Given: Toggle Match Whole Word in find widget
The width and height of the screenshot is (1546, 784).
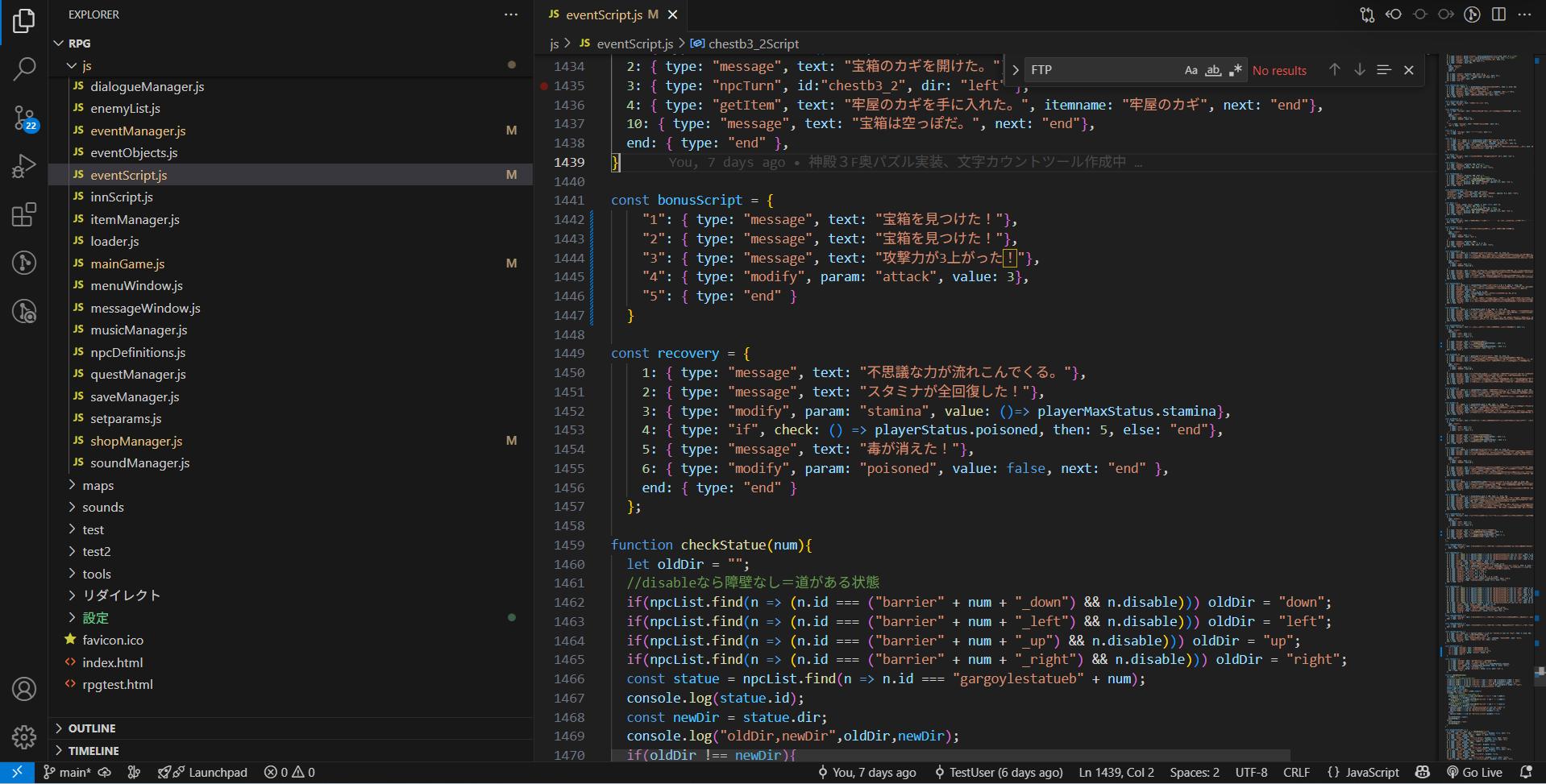Looking at the screenshot, I should tap(1213, 70).
